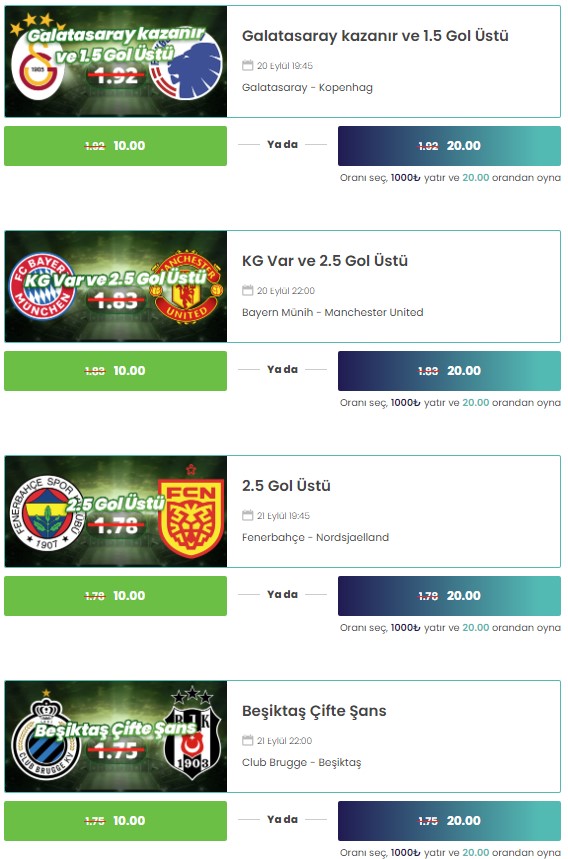Select 20.00 odds replacing 1.75
The image size is (568, 859).
[449, 821]
